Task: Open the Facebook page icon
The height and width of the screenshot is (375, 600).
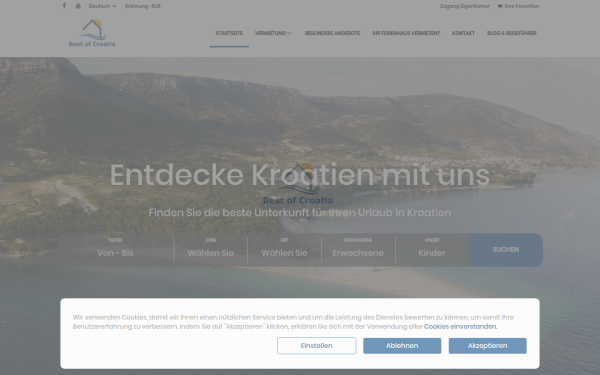Action: coord(64,6)
